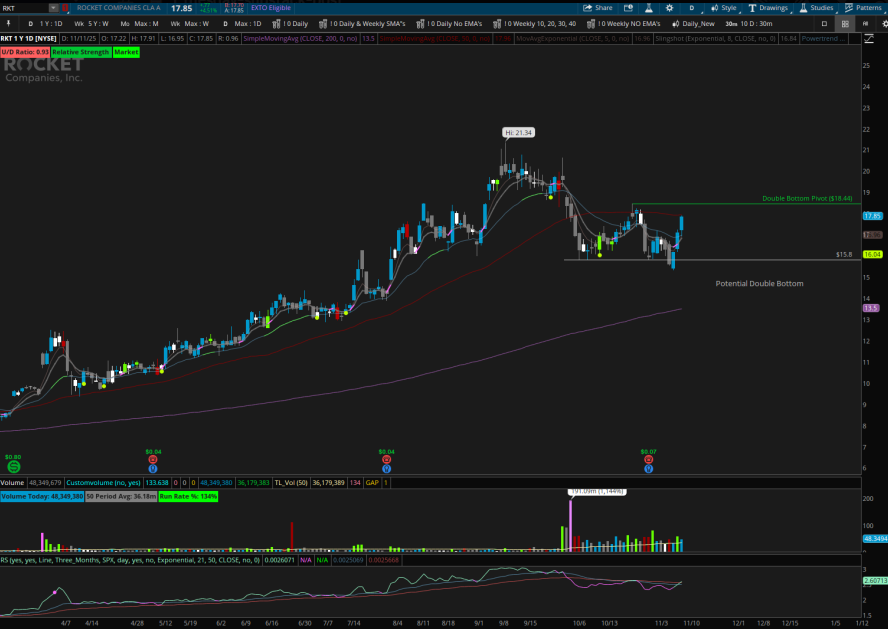The height and width of the screenshot is (629, 888).
Task: Load '! 0 Daily No EMA's' study set
Action: coord(449,24)
